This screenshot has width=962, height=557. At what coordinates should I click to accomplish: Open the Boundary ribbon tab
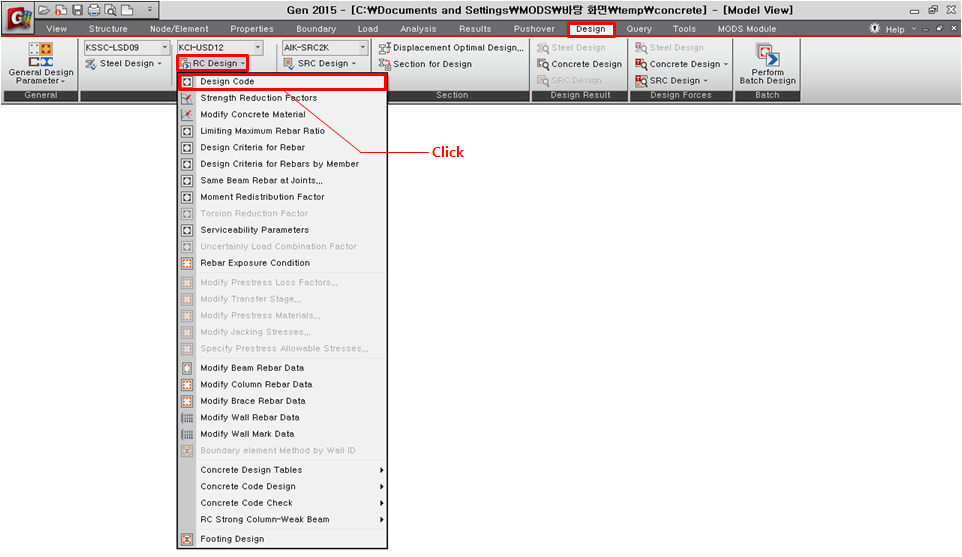pos(316,29)
